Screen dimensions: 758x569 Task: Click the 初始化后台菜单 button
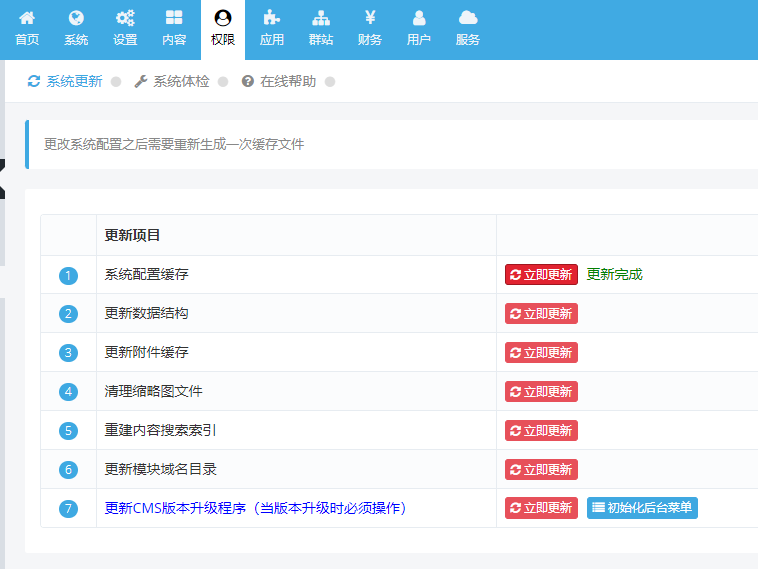click(x=642, y=508)
